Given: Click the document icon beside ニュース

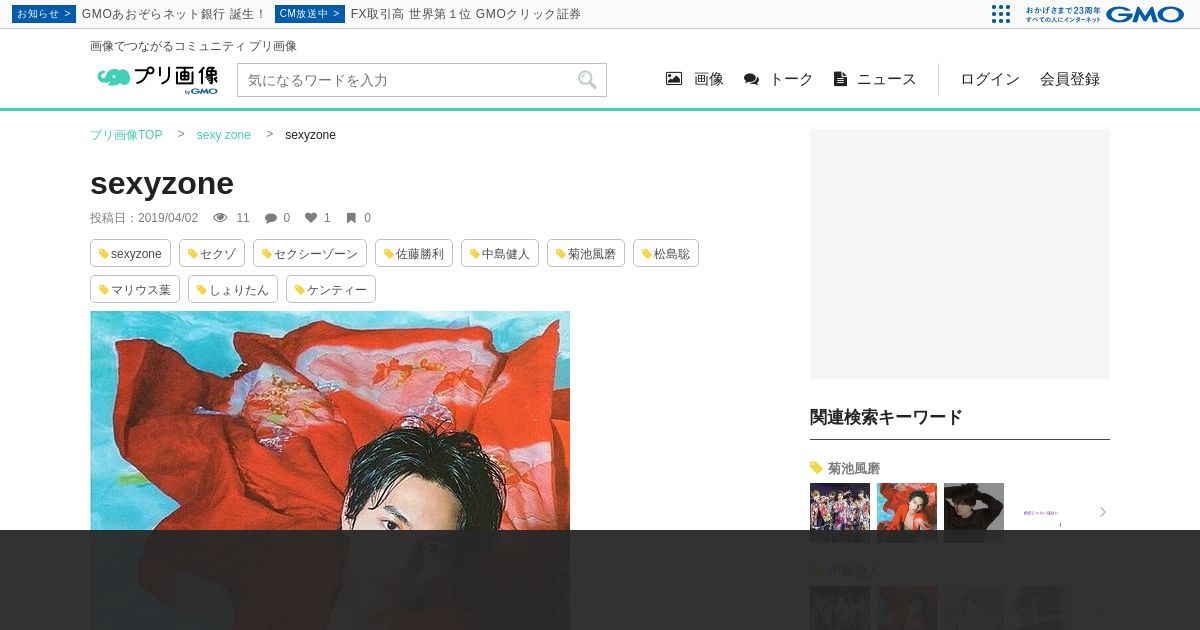Looking at the screenshot, I should tap(840, 79).
